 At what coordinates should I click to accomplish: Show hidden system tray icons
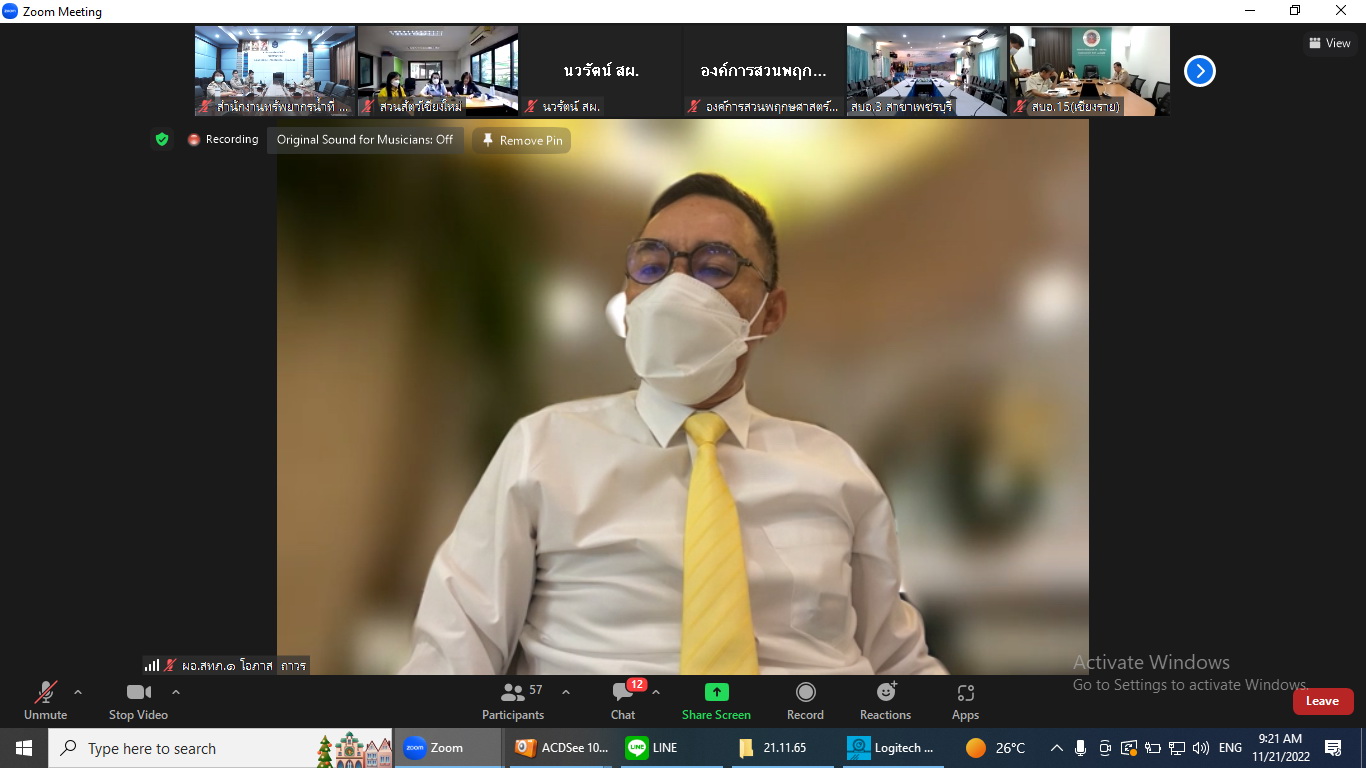pyautogui.click(x=1056, y=748)
